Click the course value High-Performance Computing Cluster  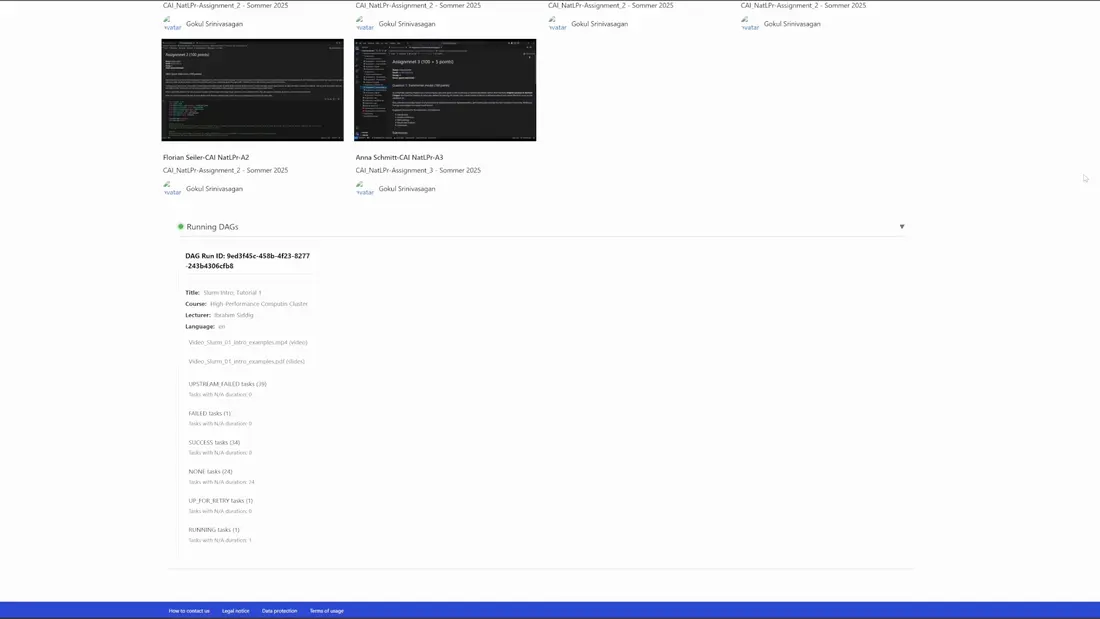(x=259, y=304)
